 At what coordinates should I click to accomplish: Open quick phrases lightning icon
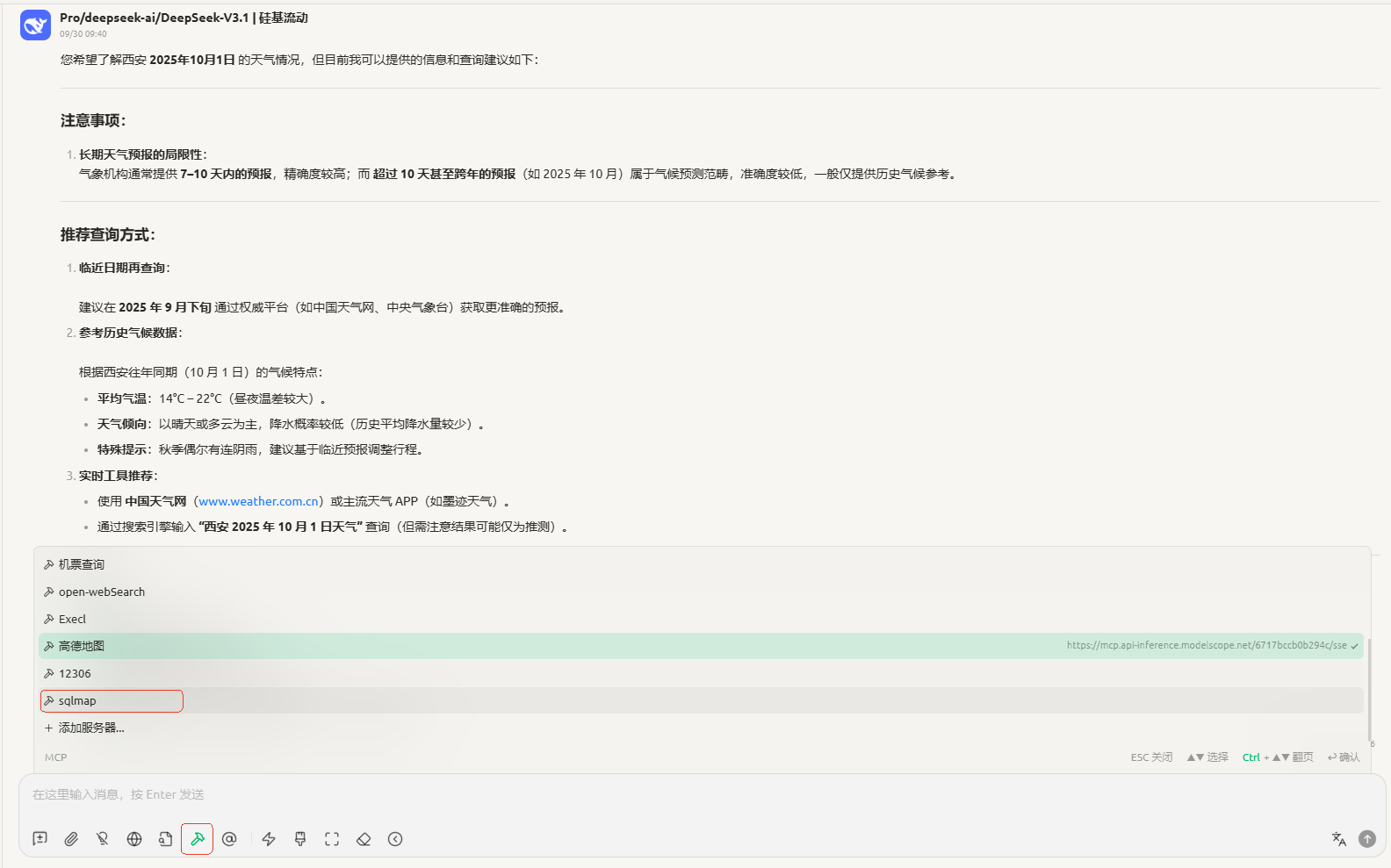(269, 839)
